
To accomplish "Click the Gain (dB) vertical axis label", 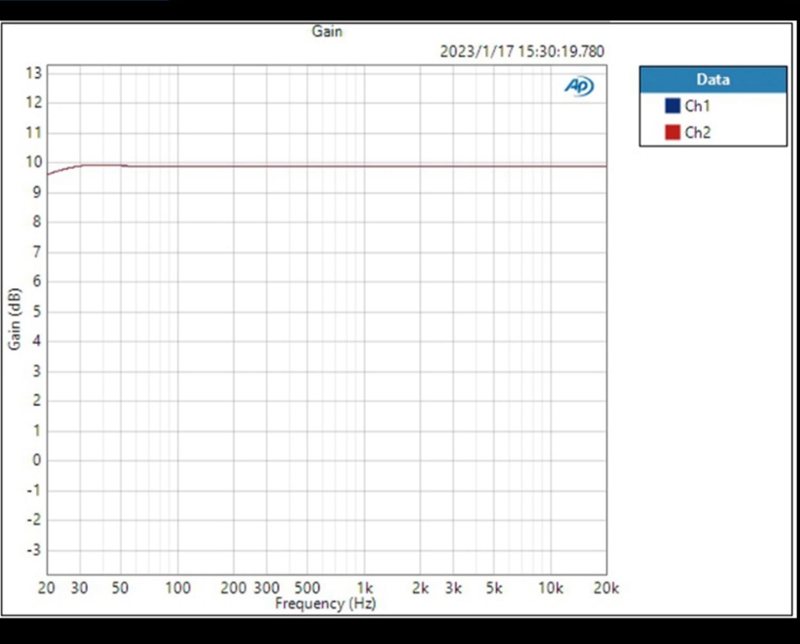I will [x=15, y=312].
